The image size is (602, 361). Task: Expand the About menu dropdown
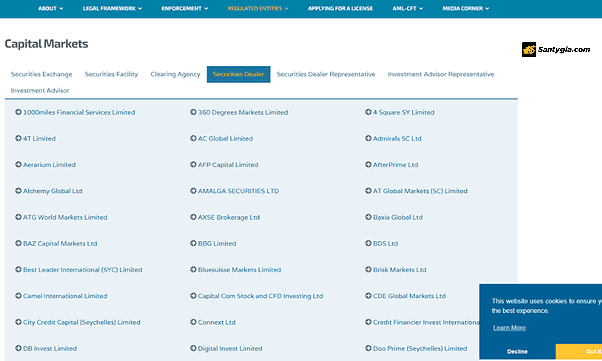(x=51, y=8)
